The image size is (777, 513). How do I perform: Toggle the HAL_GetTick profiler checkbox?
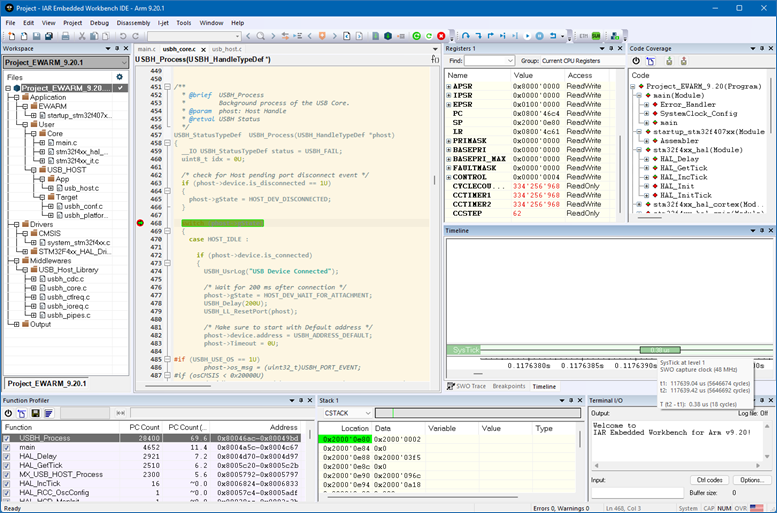(7, 465)
